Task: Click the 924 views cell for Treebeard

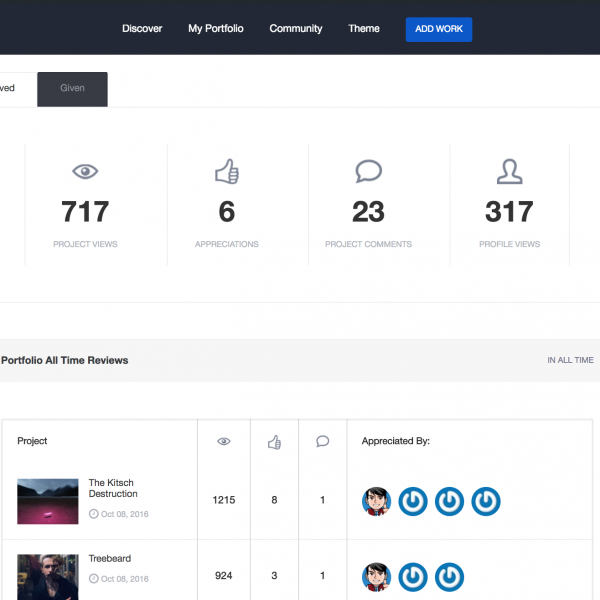Action: pyautogui.click(x=224, y=576)
